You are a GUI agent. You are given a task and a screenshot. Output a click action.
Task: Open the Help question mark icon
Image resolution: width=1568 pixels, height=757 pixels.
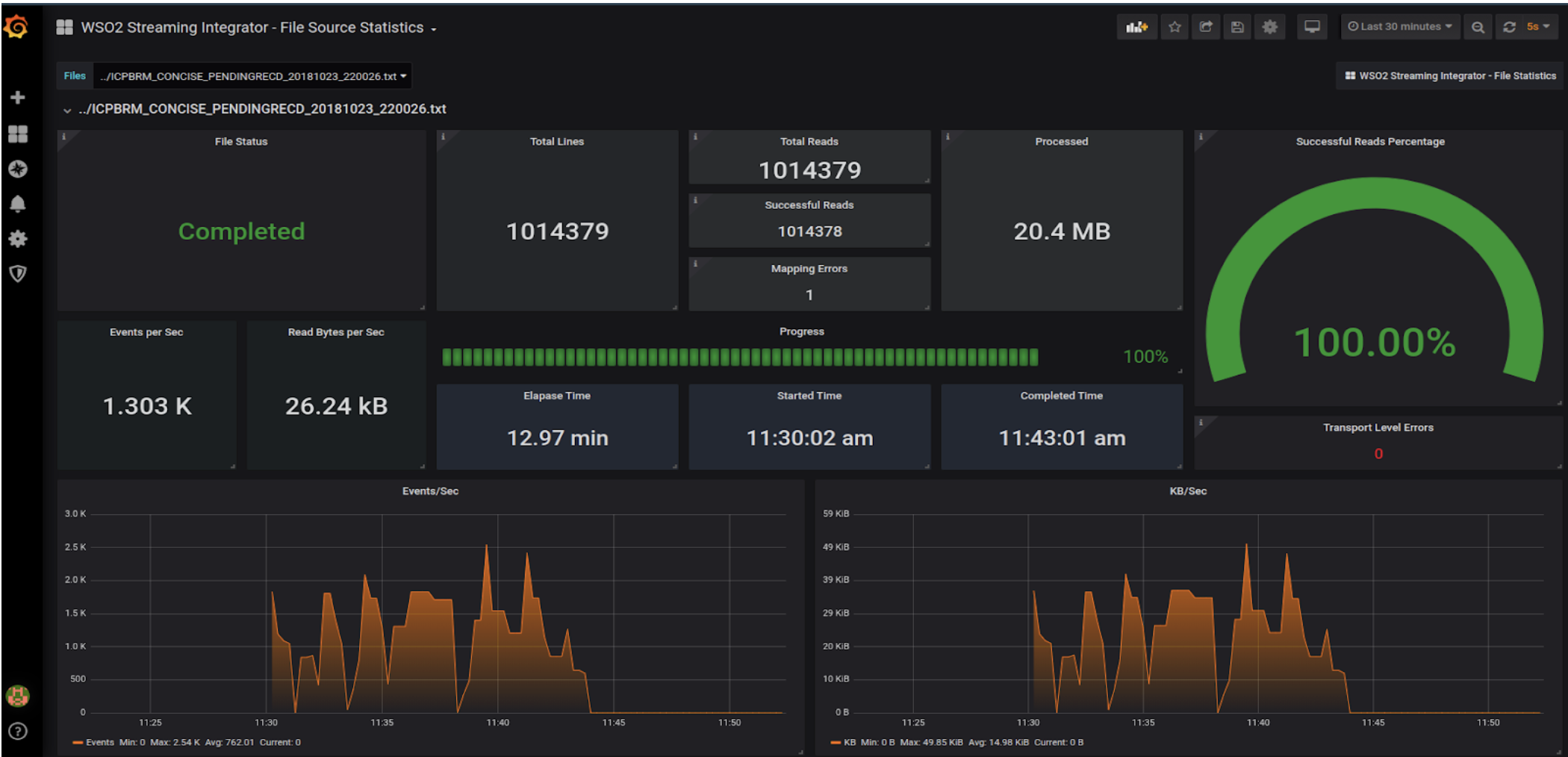click(x=18, y=731)
